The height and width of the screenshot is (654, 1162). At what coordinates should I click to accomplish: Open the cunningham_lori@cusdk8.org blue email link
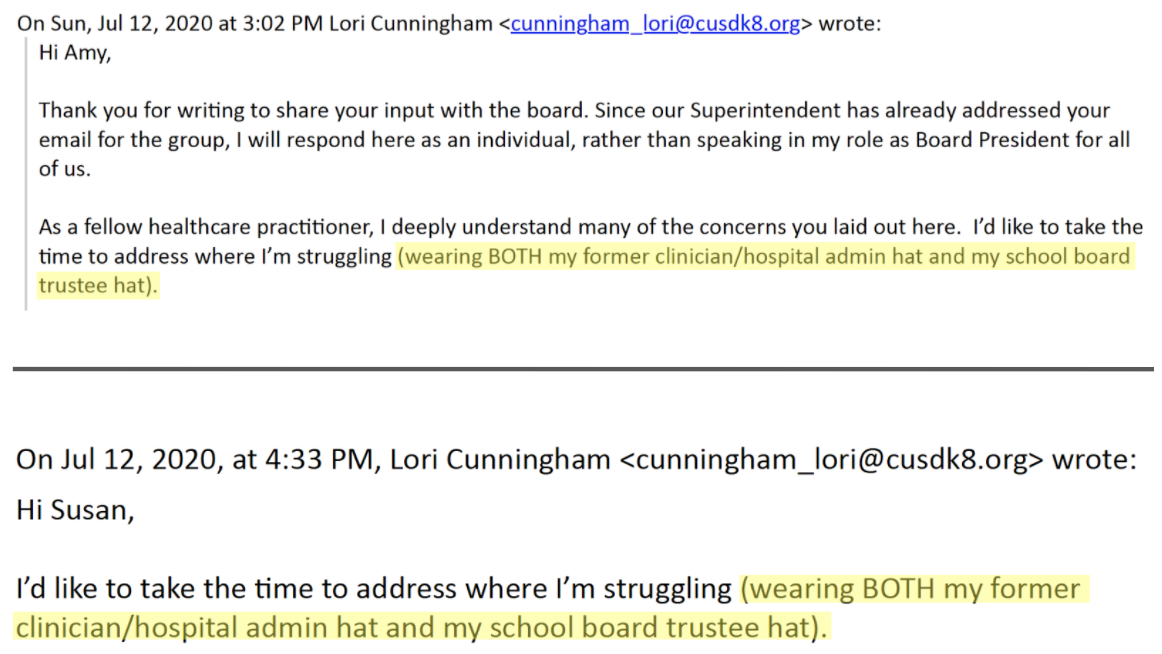coord(655,24)
